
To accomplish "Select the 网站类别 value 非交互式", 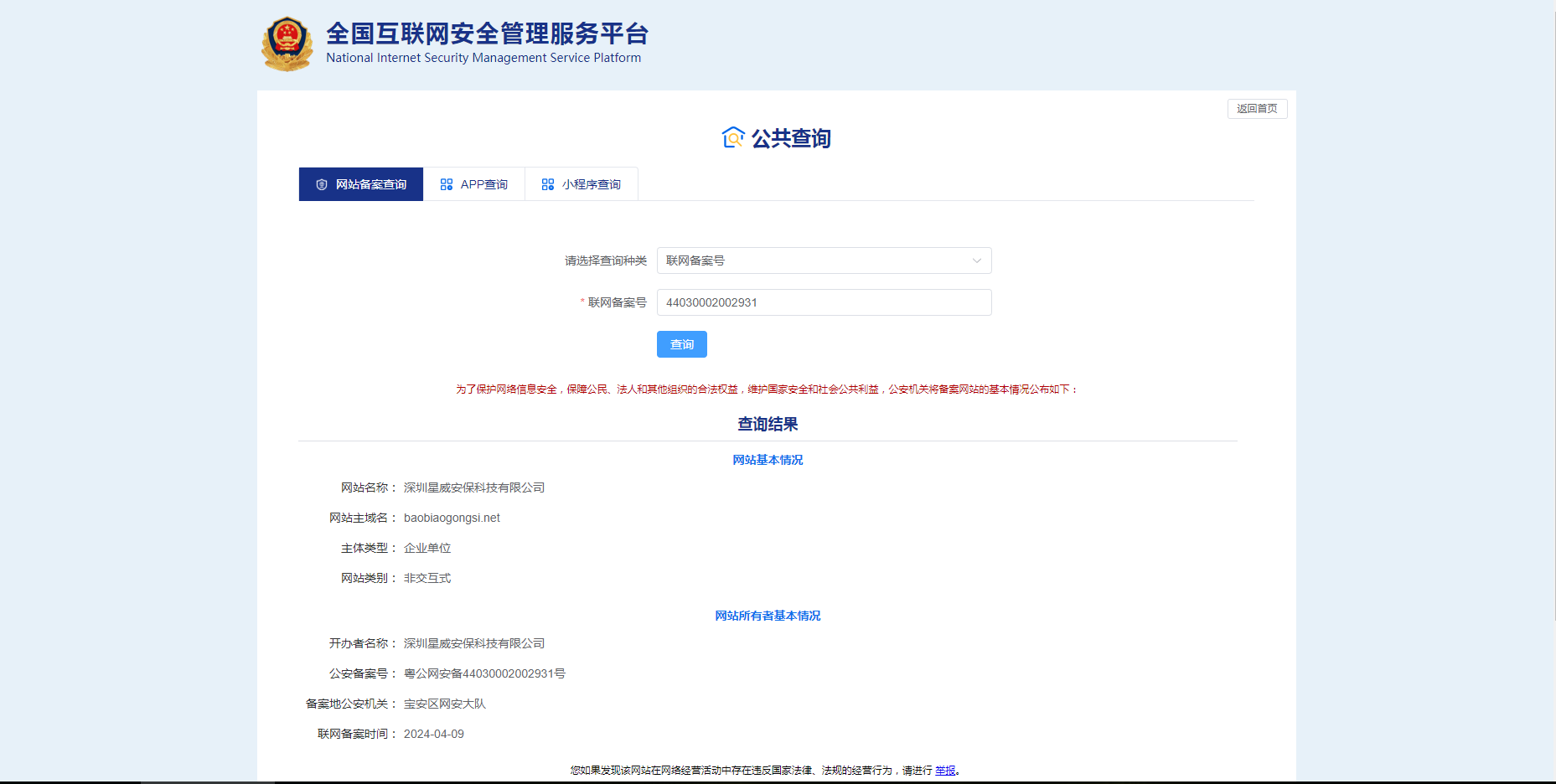I will [x=427, y=578].
